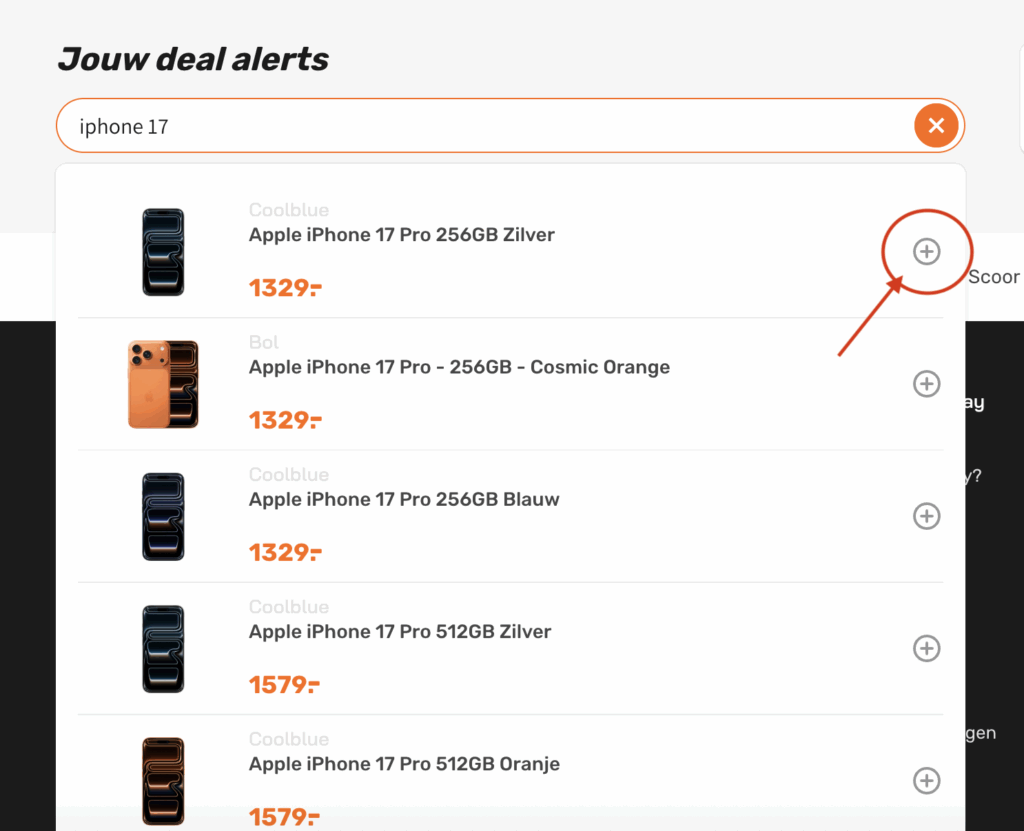Clear the iphone 17 search with the X button

(936, 125)
